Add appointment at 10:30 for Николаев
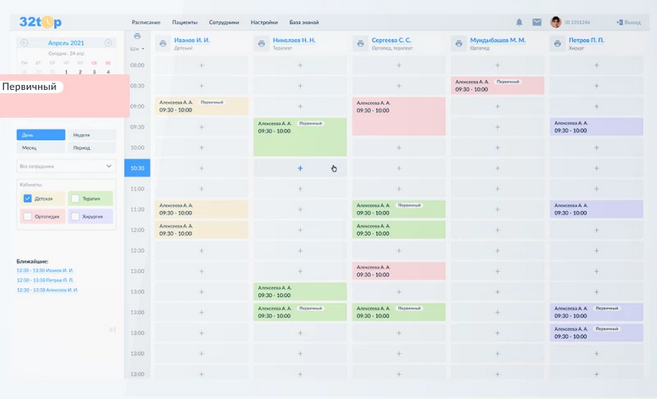657x399 pixels. pyautogui.click(x=300, y=168)
